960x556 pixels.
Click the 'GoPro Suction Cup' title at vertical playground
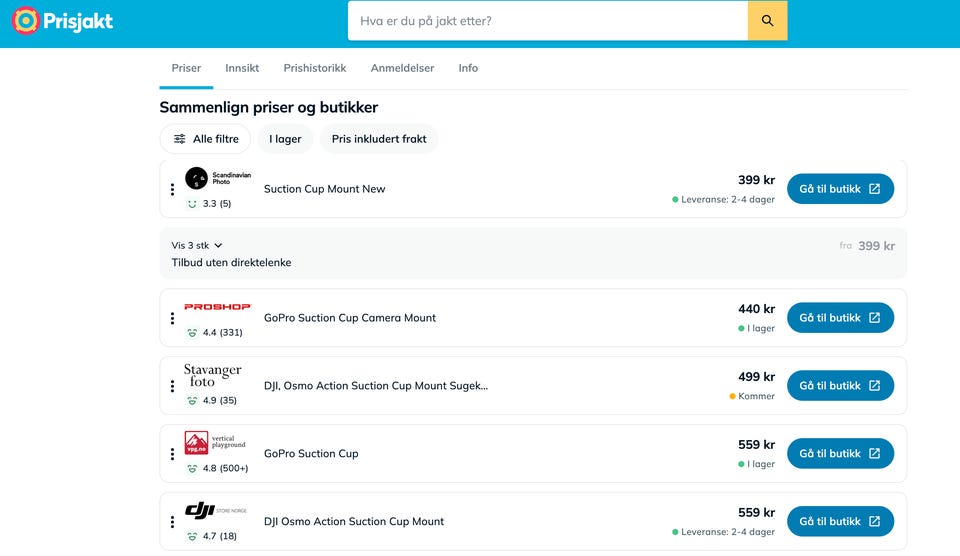pyautogui.click(x=311, y=454)
